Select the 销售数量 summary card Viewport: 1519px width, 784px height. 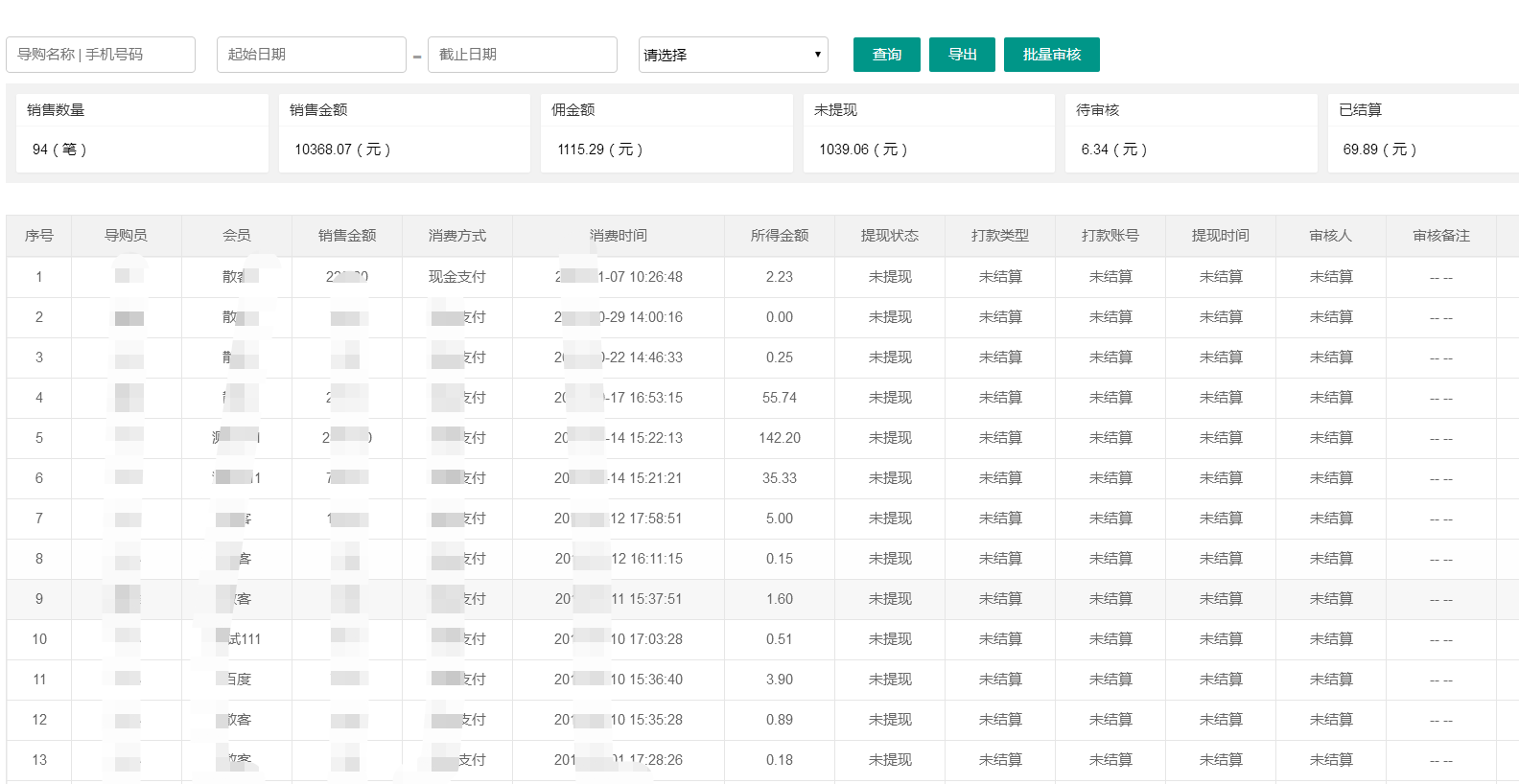142,132
